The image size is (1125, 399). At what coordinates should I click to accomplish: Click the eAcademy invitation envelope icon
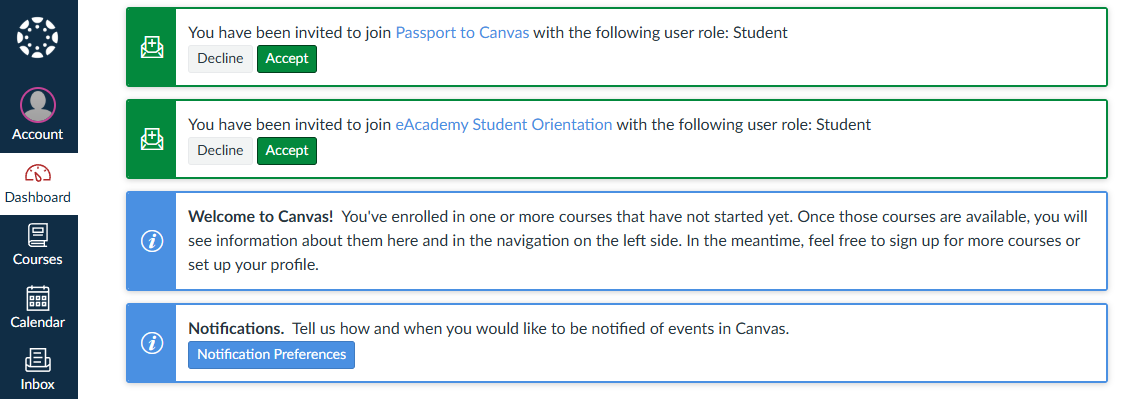pos(151,139)
